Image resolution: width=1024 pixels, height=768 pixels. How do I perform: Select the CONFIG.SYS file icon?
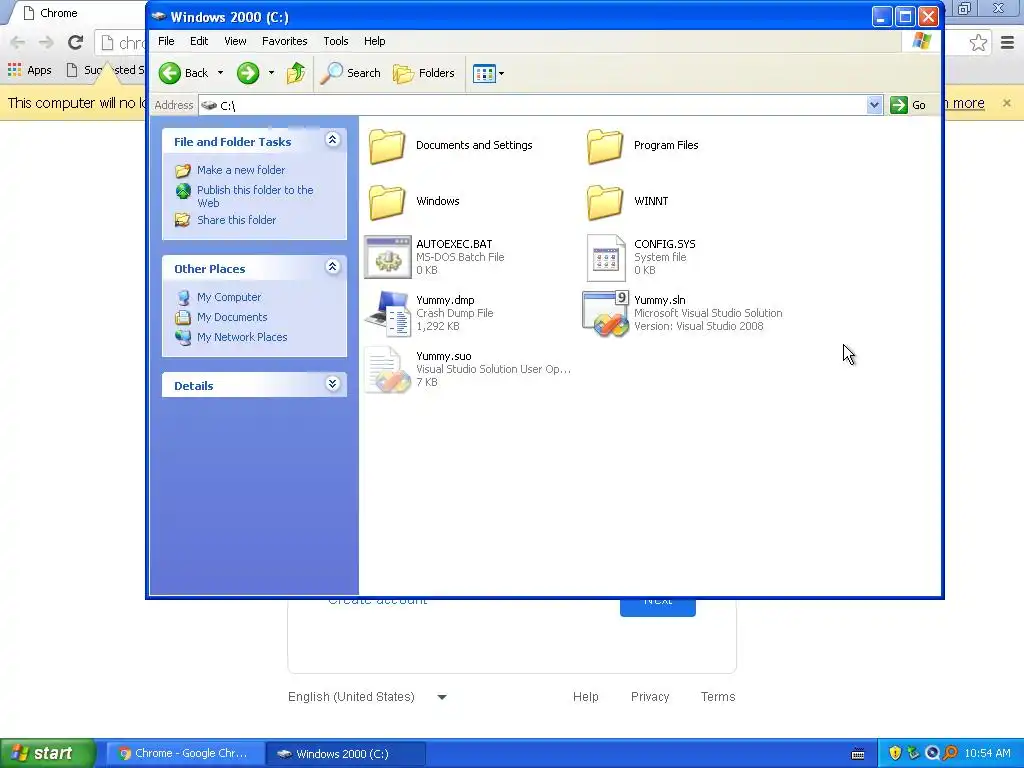pyautogui.click(x=605, y=258)
